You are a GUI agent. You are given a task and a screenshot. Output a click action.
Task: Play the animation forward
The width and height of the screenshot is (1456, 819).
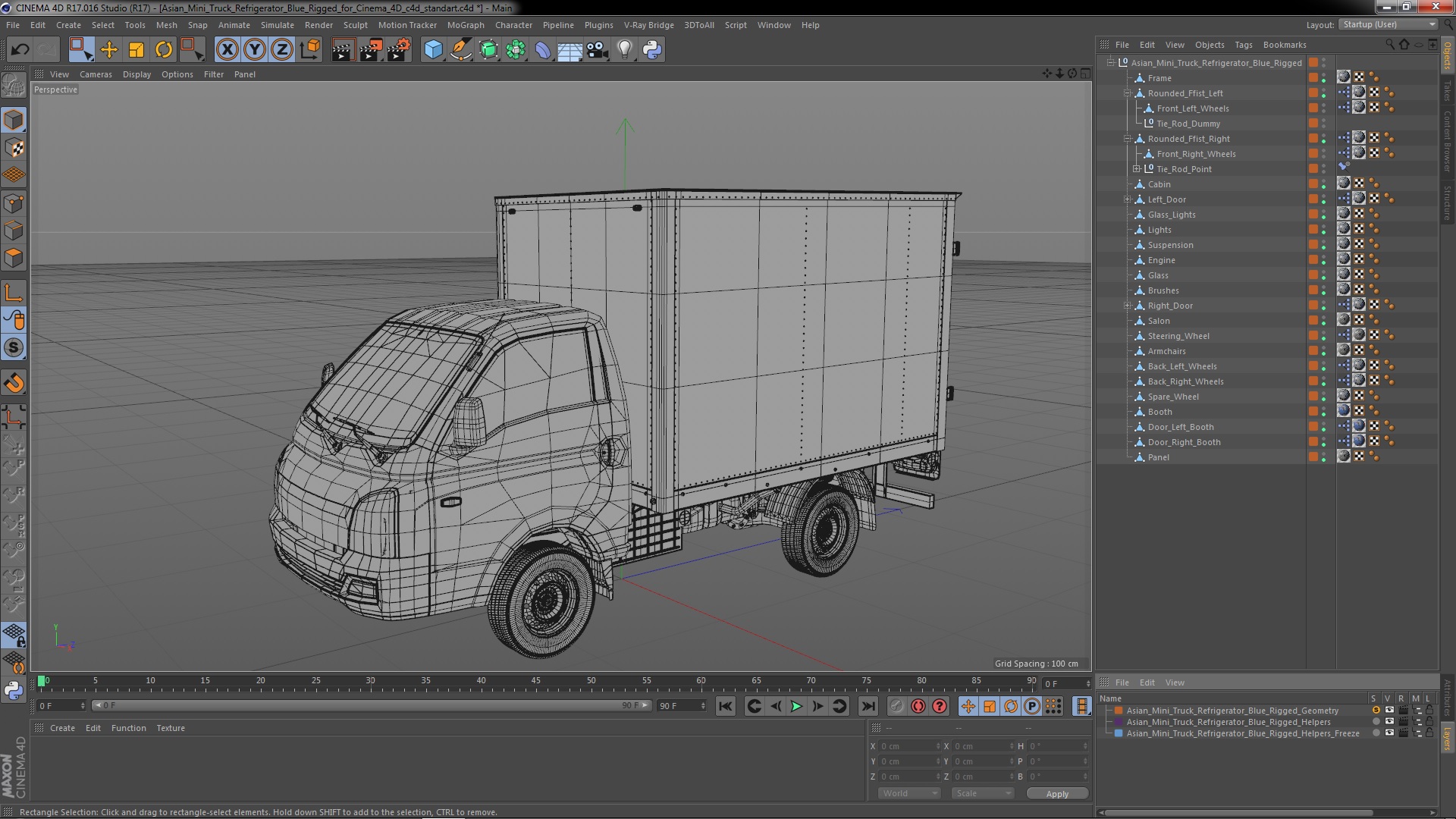(x=796, y=706)
